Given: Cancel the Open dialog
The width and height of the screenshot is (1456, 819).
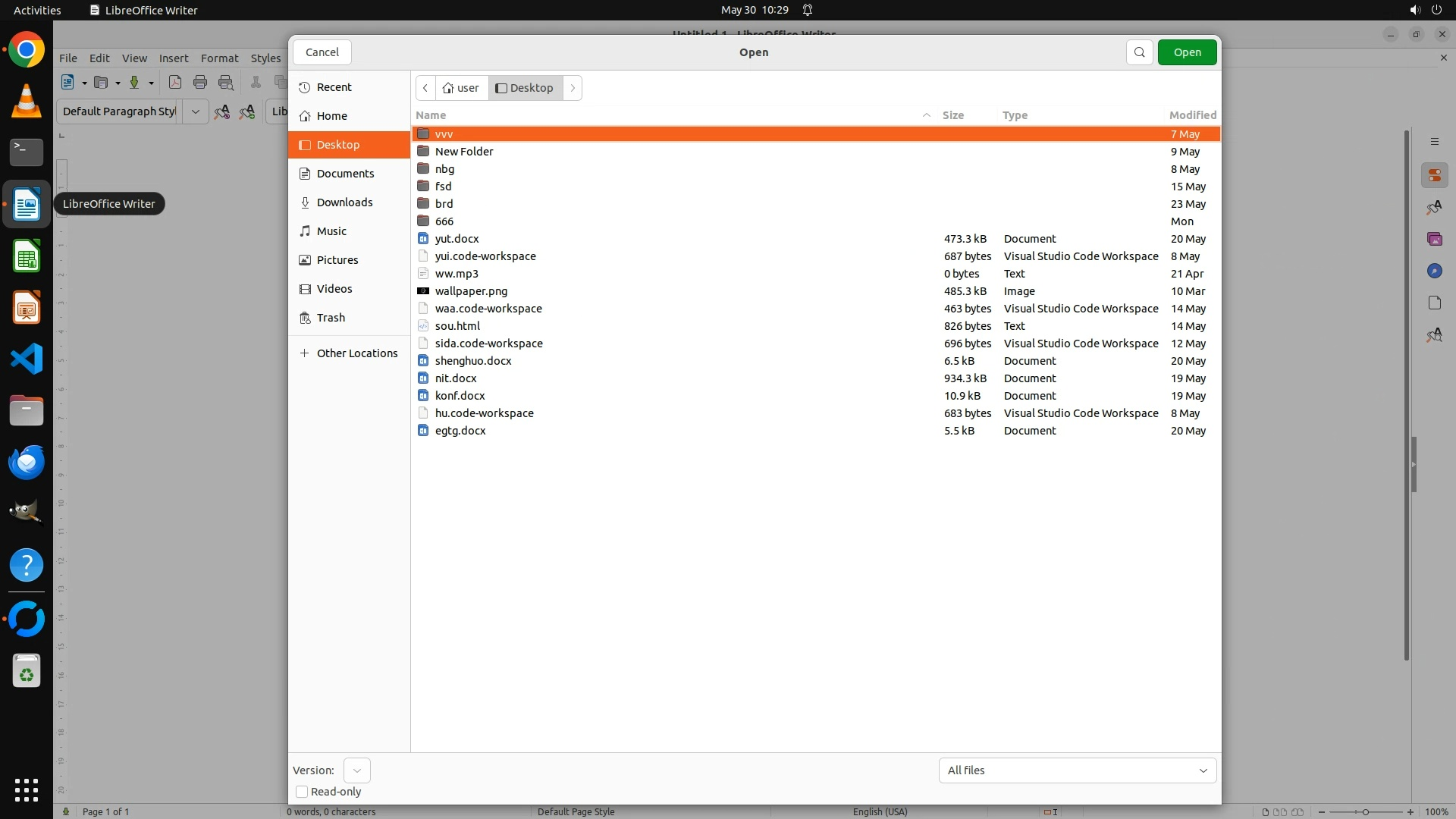Looking at the screenshot, I should pyautogui.click(x=322, y=52).
